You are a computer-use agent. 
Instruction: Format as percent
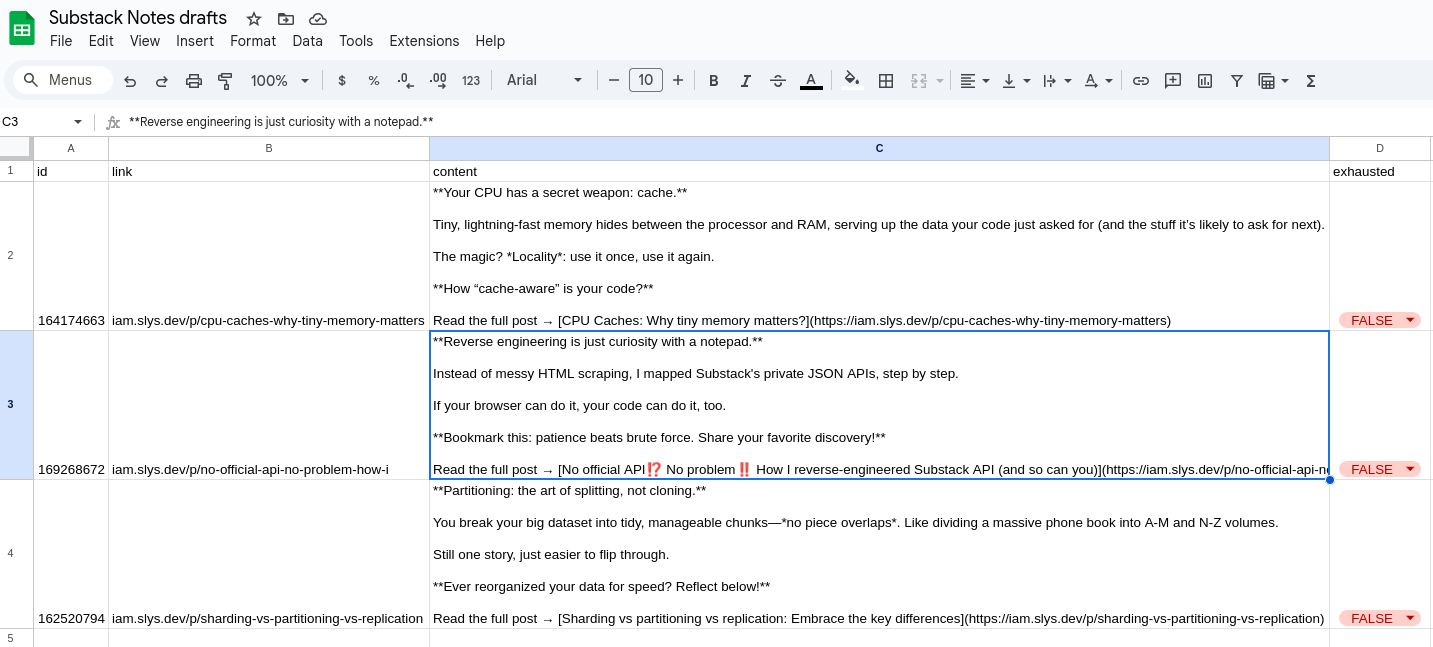tap(374, 81)
